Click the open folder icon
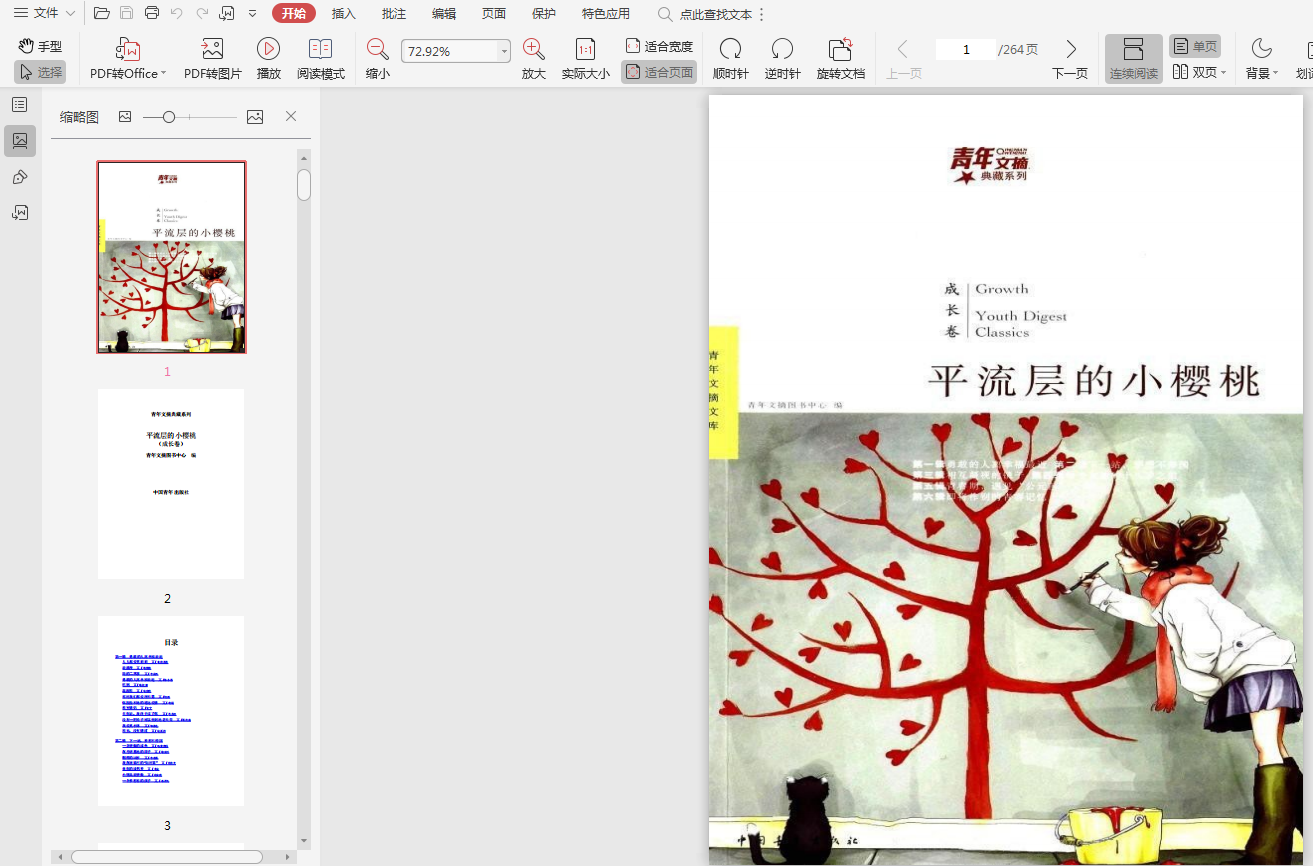Viewport: 1313px width, 866px height. click(102, 13)
